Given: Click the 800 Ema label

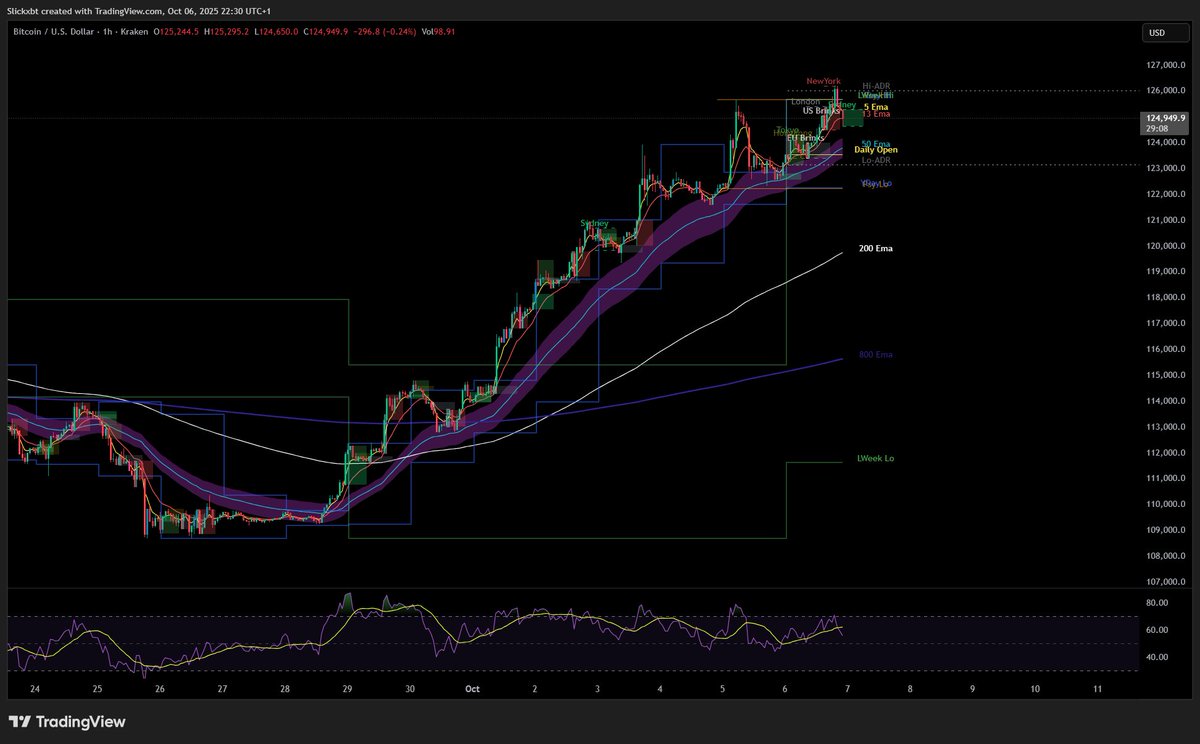Looking at the screenshot, I should coord(876,355).
